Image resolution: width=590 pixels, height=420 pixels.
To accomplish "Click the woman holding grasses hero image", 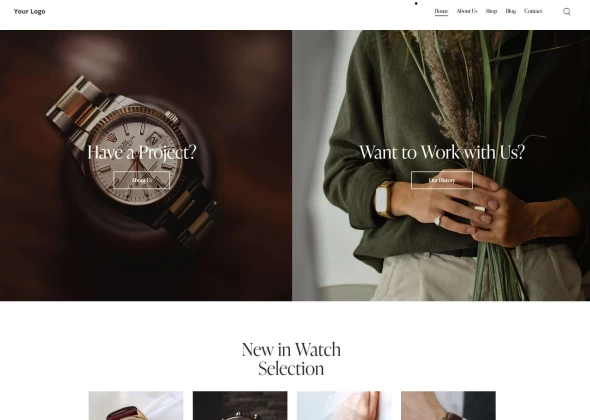I will [x=441, y=166].
